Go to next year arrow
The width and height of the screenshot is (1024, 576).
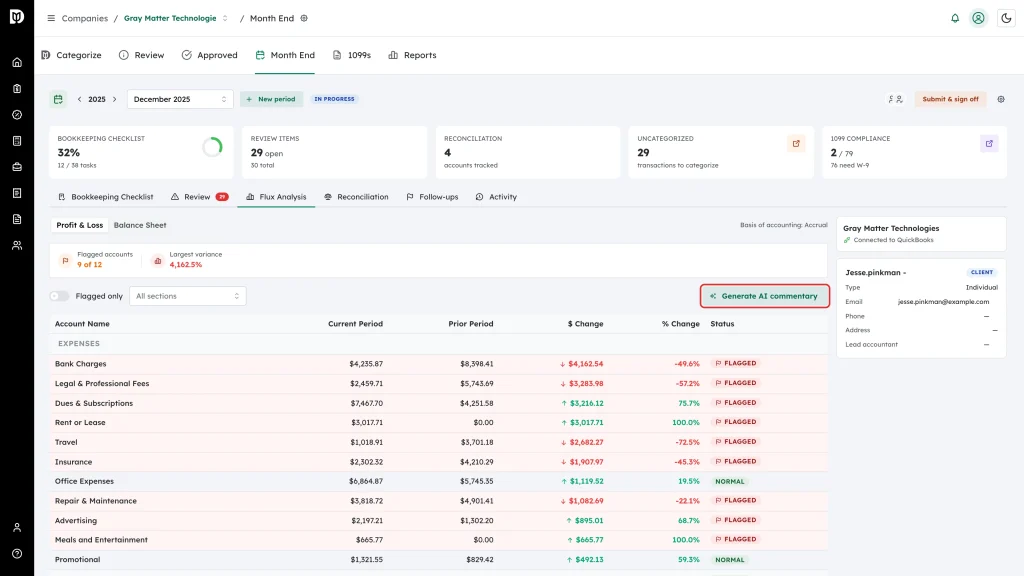(x=114, y=99)
